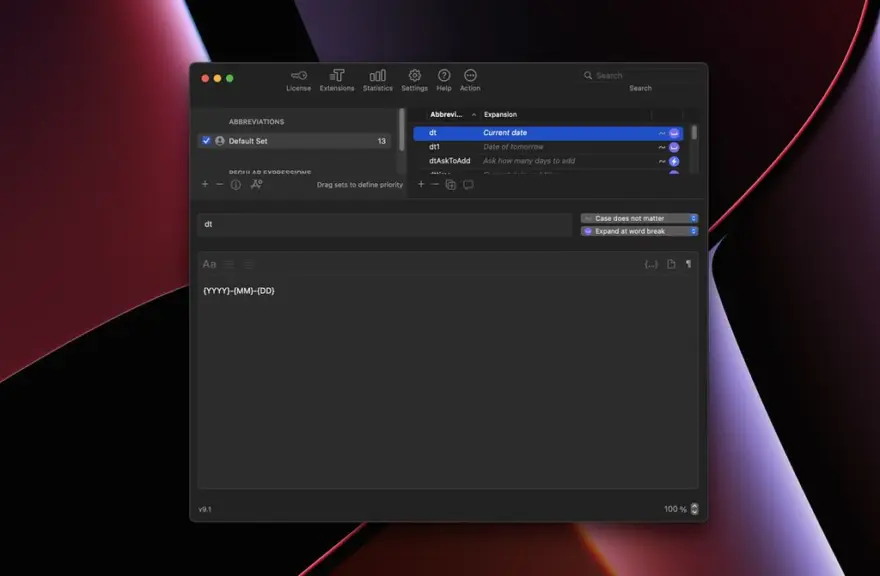Open the Statistics toolbar item
This screenshot has width=880, height=576.
377,80
